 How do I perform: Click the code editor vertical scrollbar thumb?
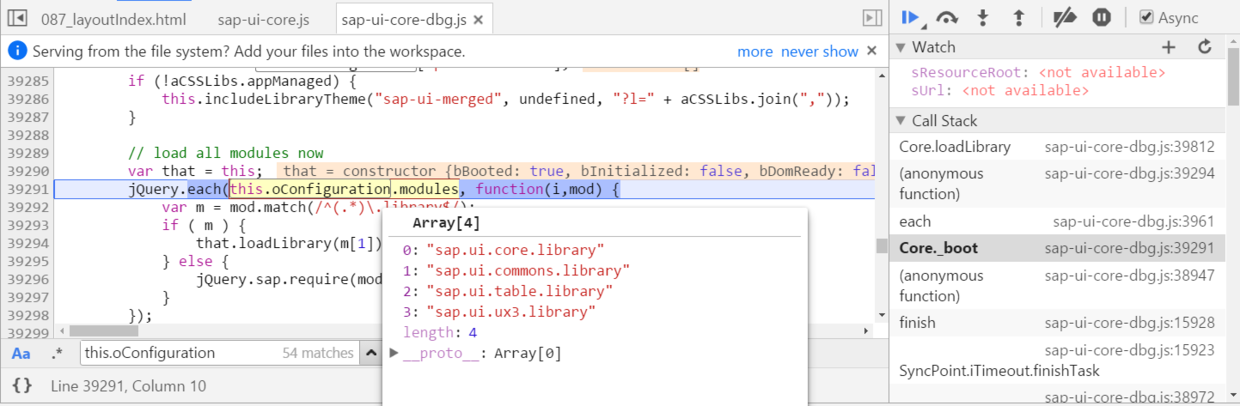pyautogui.click(x=881, y=246)
